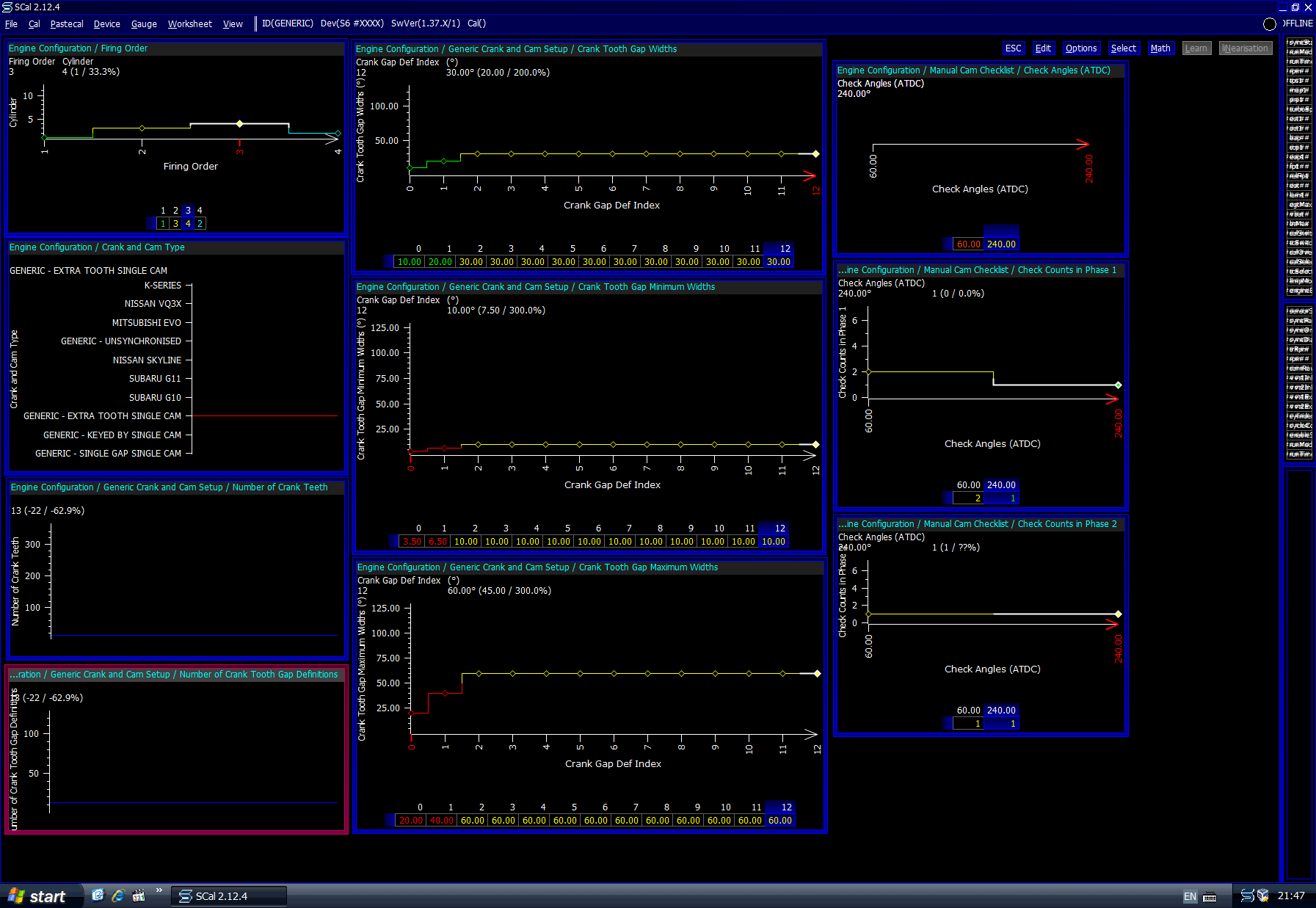Open the Worksheet menu

coord(189,23)
